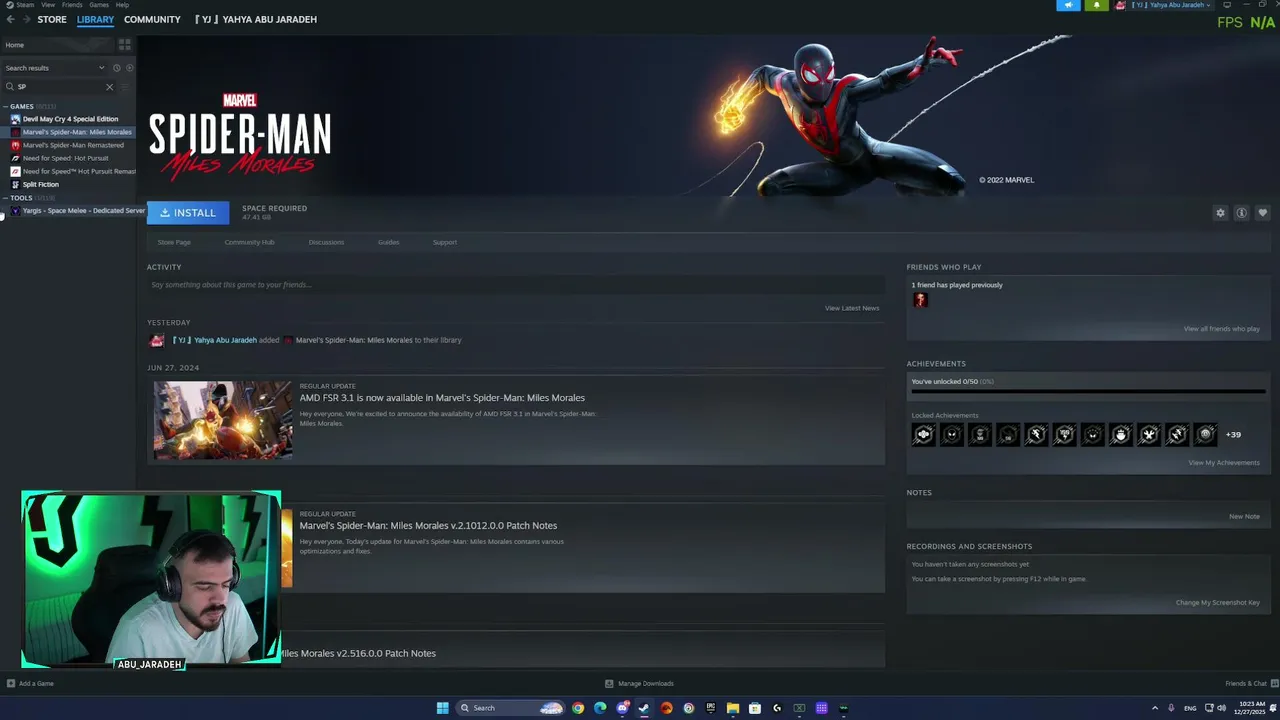Switch to the STORE tab

(52, 19)
